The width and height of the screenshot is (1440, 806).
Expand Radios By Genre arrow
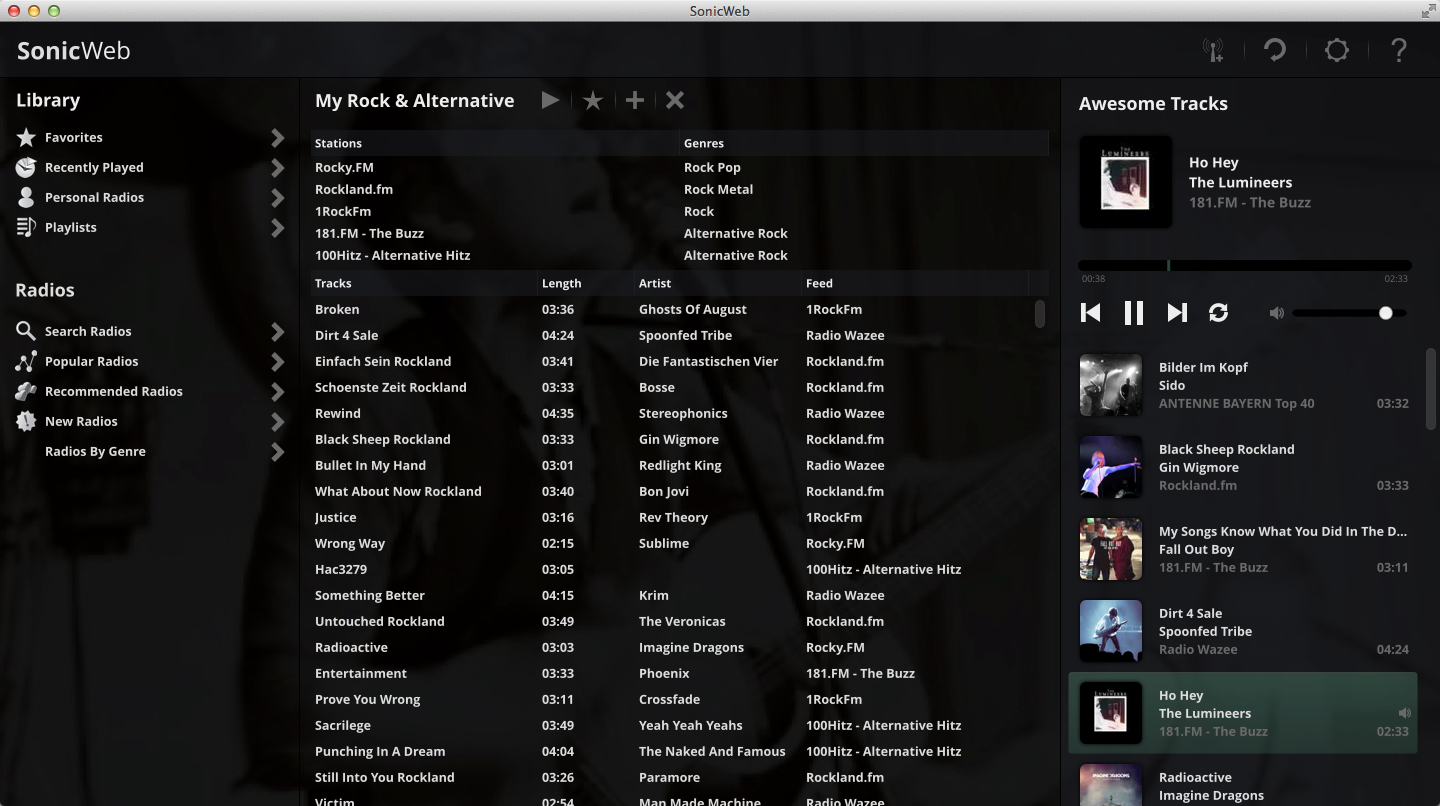tap(278, 452)
